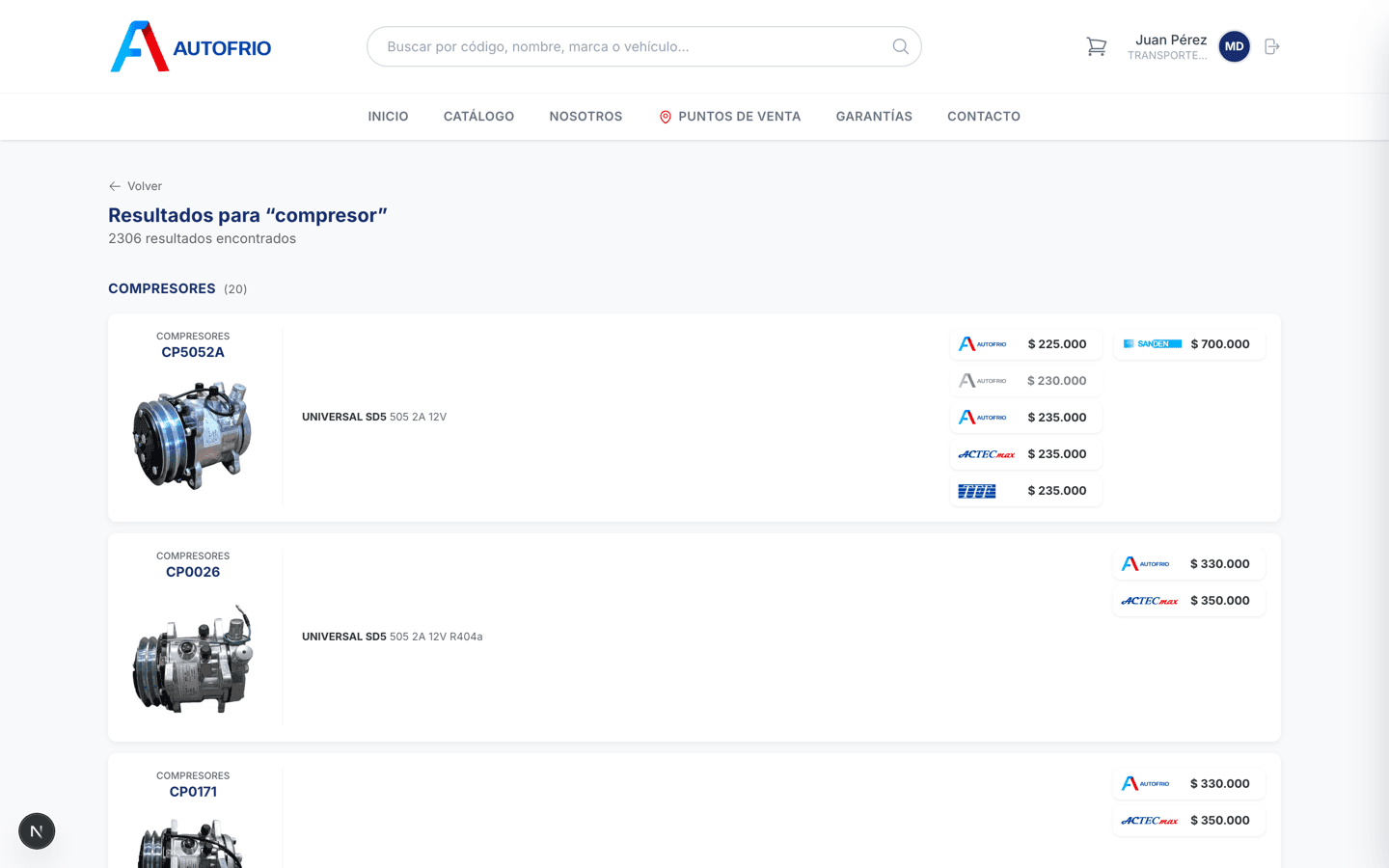Open product code CP0026
1389x868 pixels.
(x=193, y=572)
